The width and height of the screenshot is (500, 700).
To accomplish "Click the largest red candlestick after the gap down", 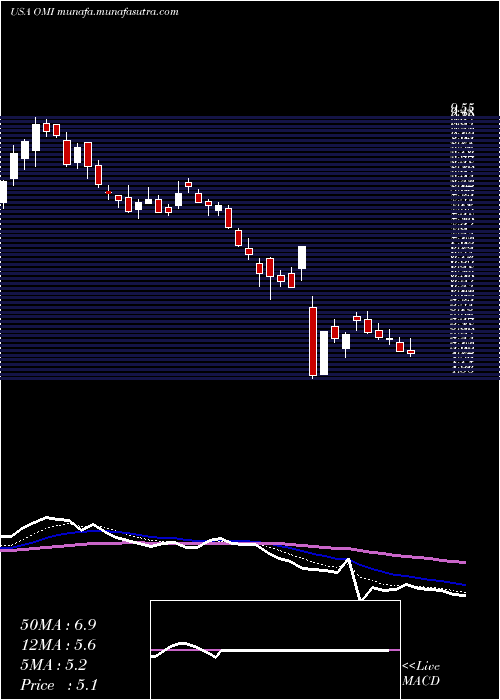I will [313, 341].
